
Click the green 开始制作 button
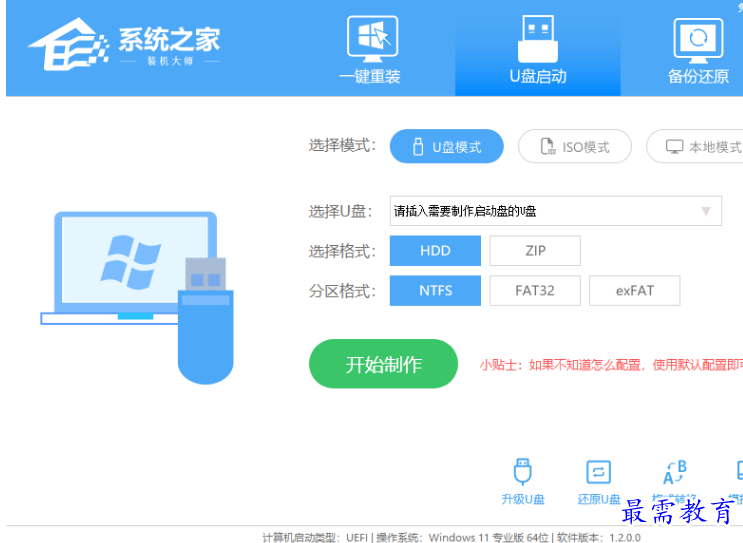tap(383, 364)
